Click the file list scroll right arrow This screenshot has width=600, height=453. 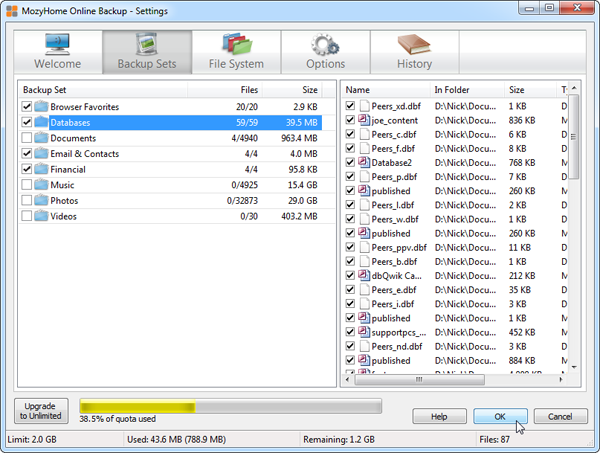[x=561, y=380]
